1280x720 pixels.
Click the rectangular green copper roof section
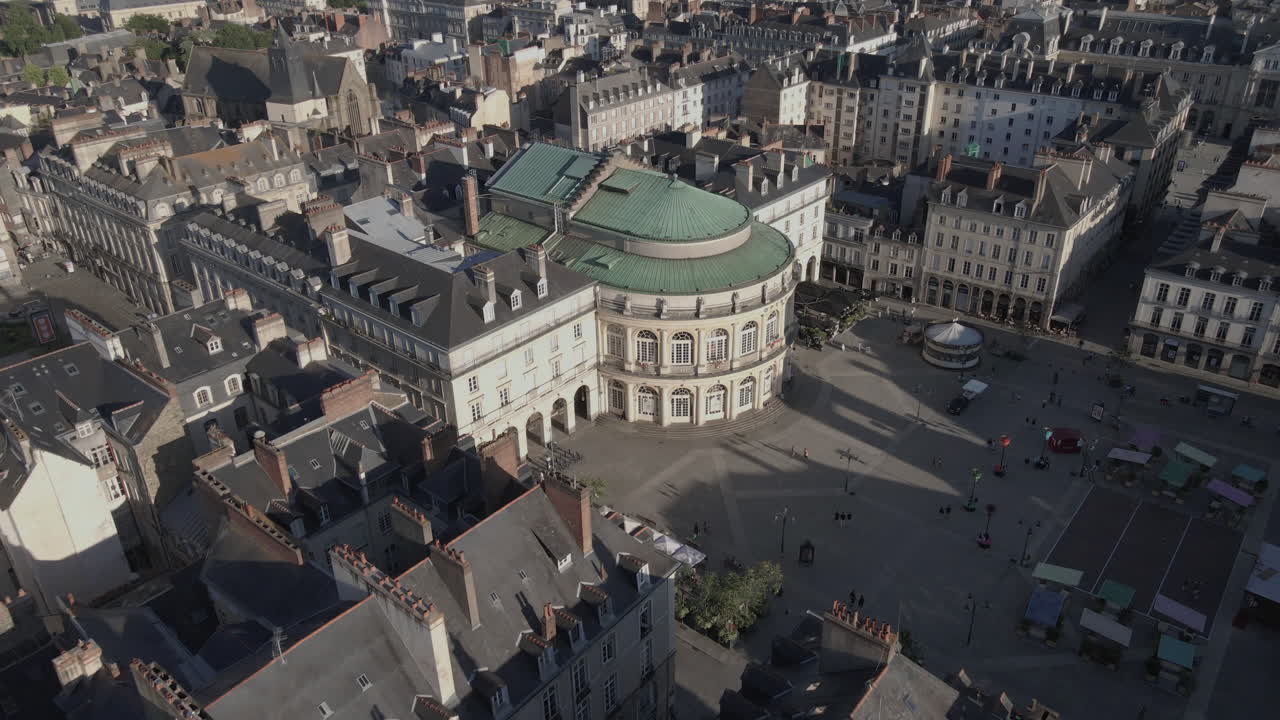pos(541,172)
